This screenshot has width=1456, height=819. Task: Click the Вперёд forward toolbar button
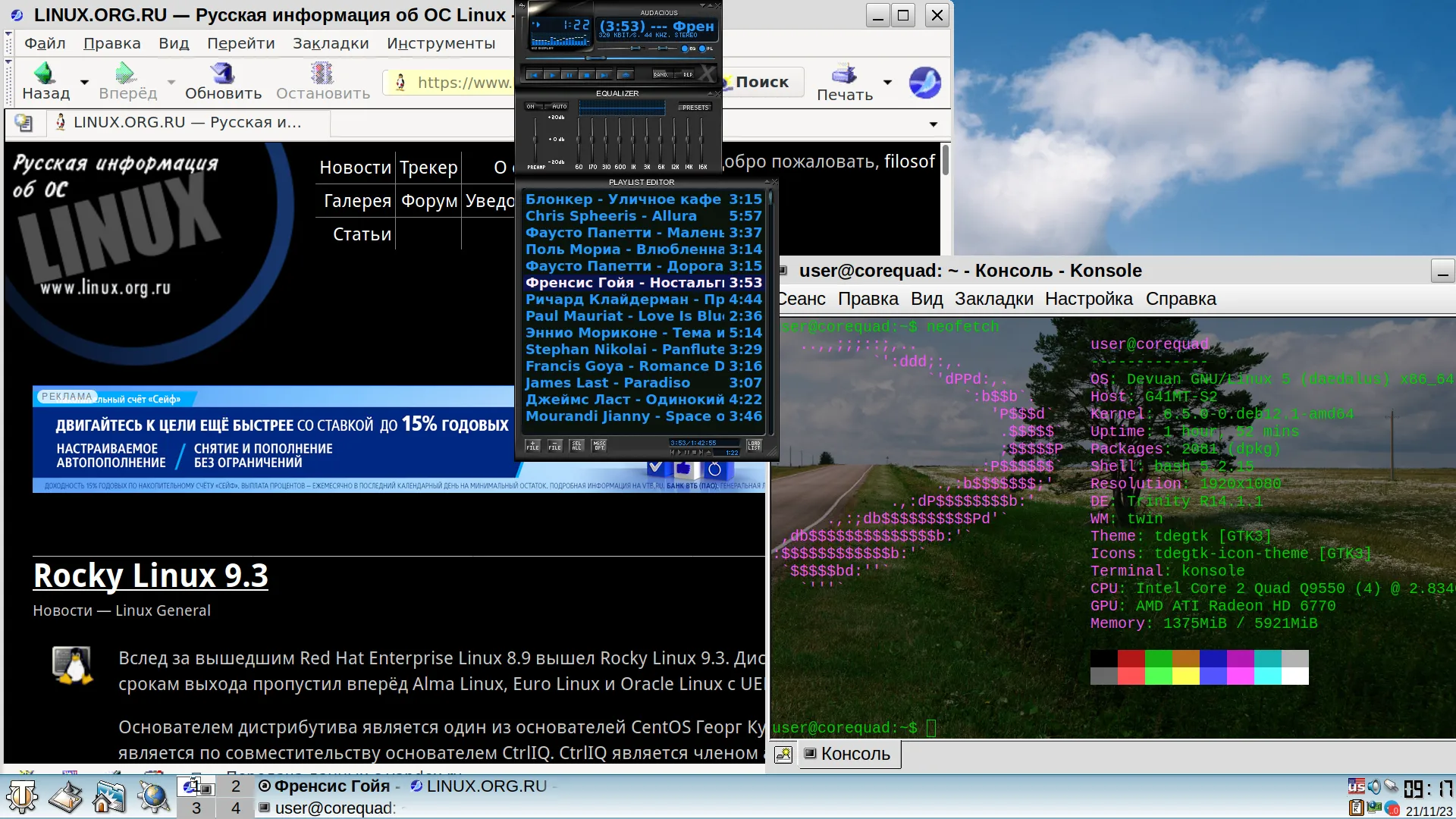tap(127, 81)
